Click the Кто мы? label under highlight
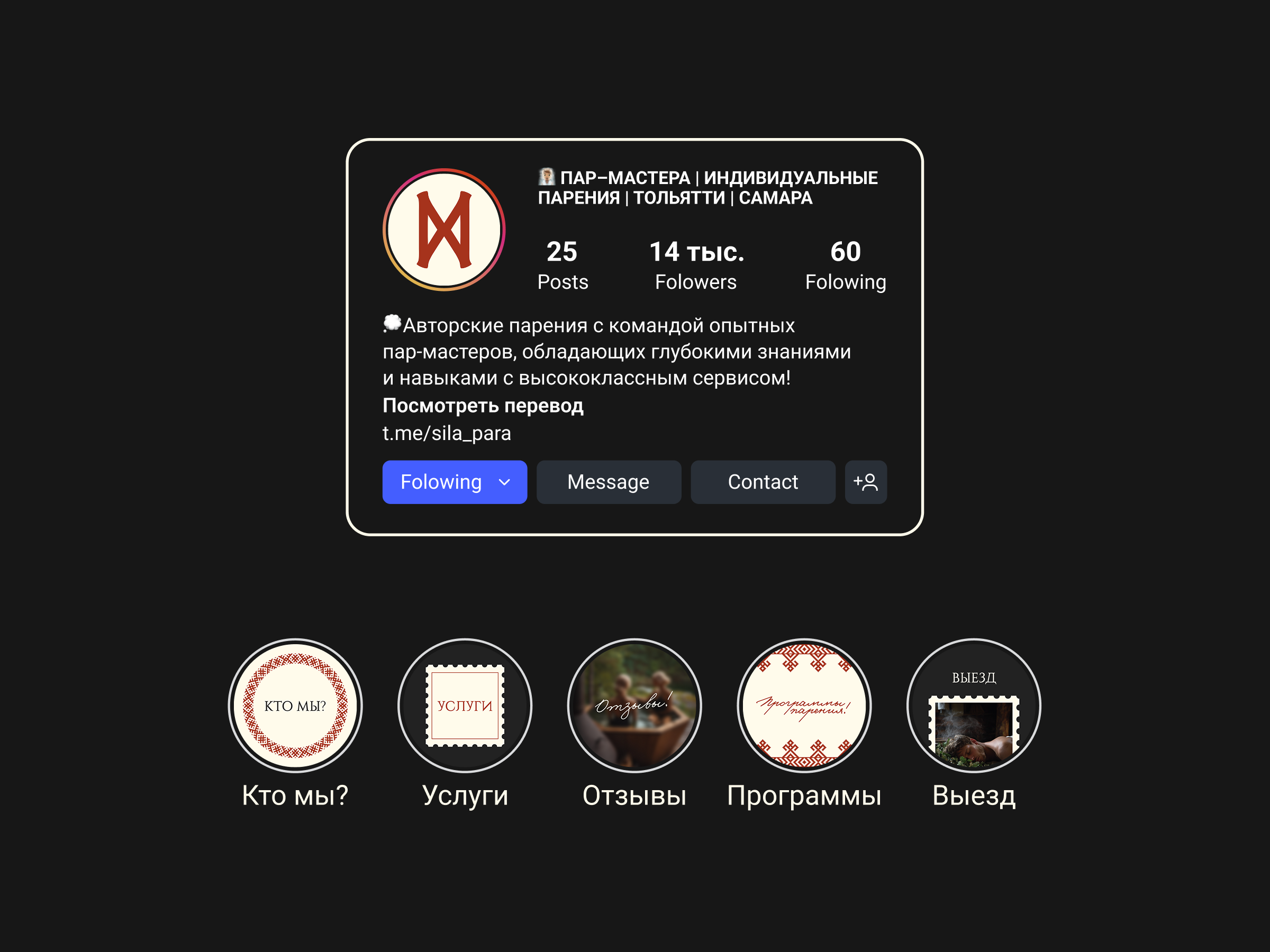This screenshot has width=1270, height=952. tap(295, 796)
